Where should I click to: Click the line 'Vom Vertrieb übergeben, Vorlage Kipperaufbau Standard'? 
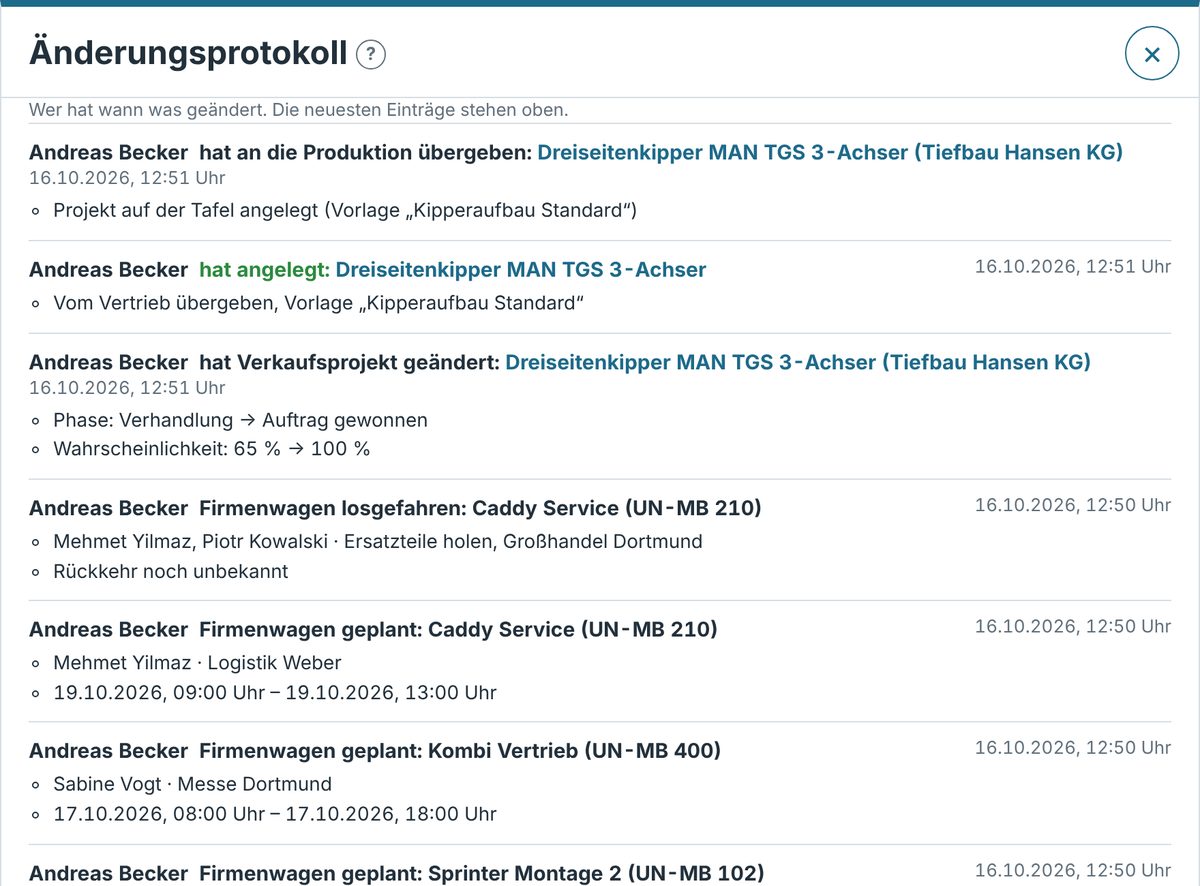click(319, 302)
